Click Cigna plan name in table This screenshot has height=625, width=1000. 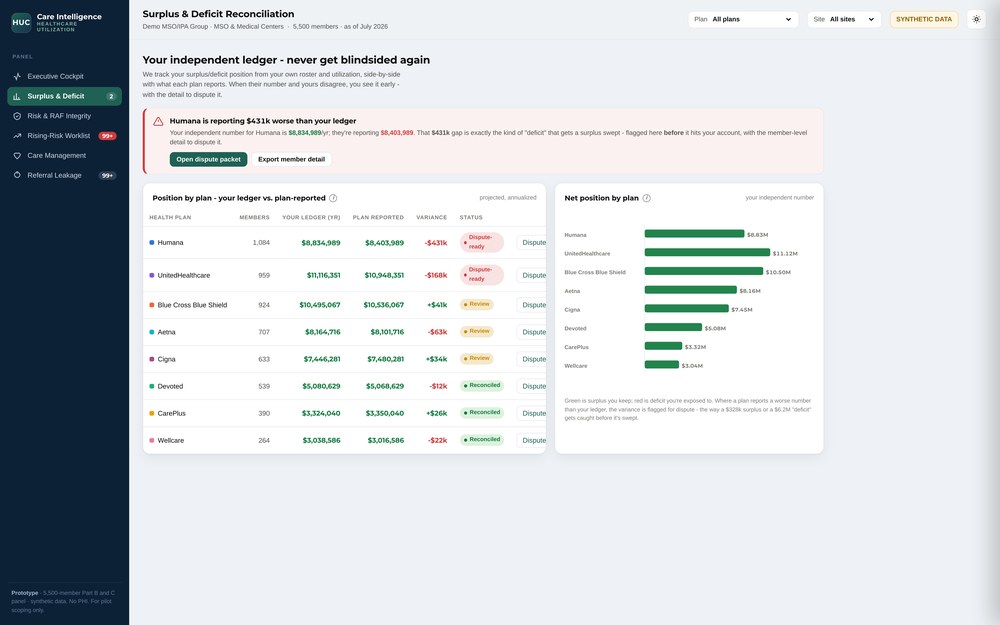(x=166, y=359)
